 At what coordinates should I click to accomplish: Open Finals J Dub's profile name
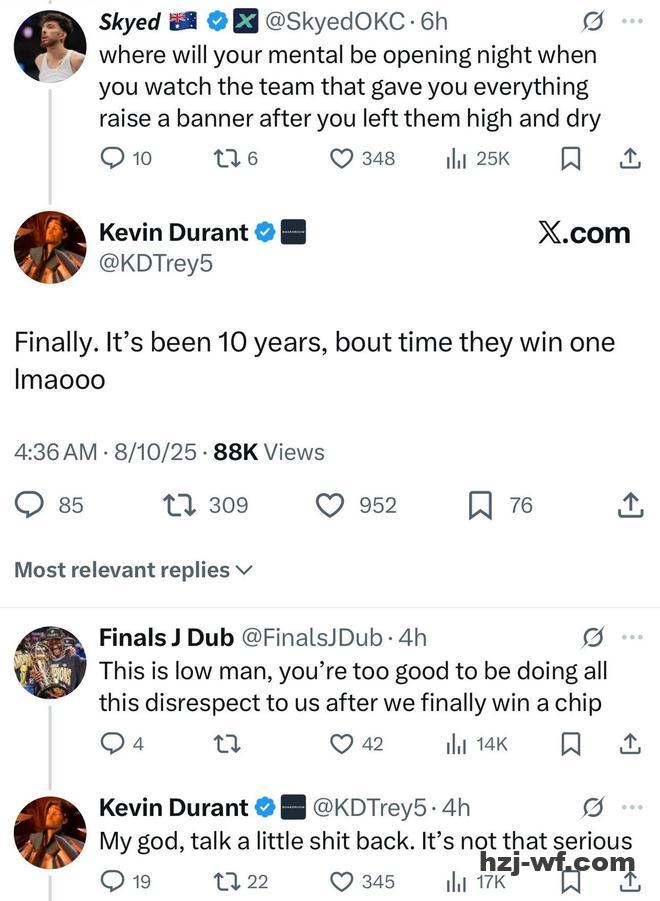(166, 637)
